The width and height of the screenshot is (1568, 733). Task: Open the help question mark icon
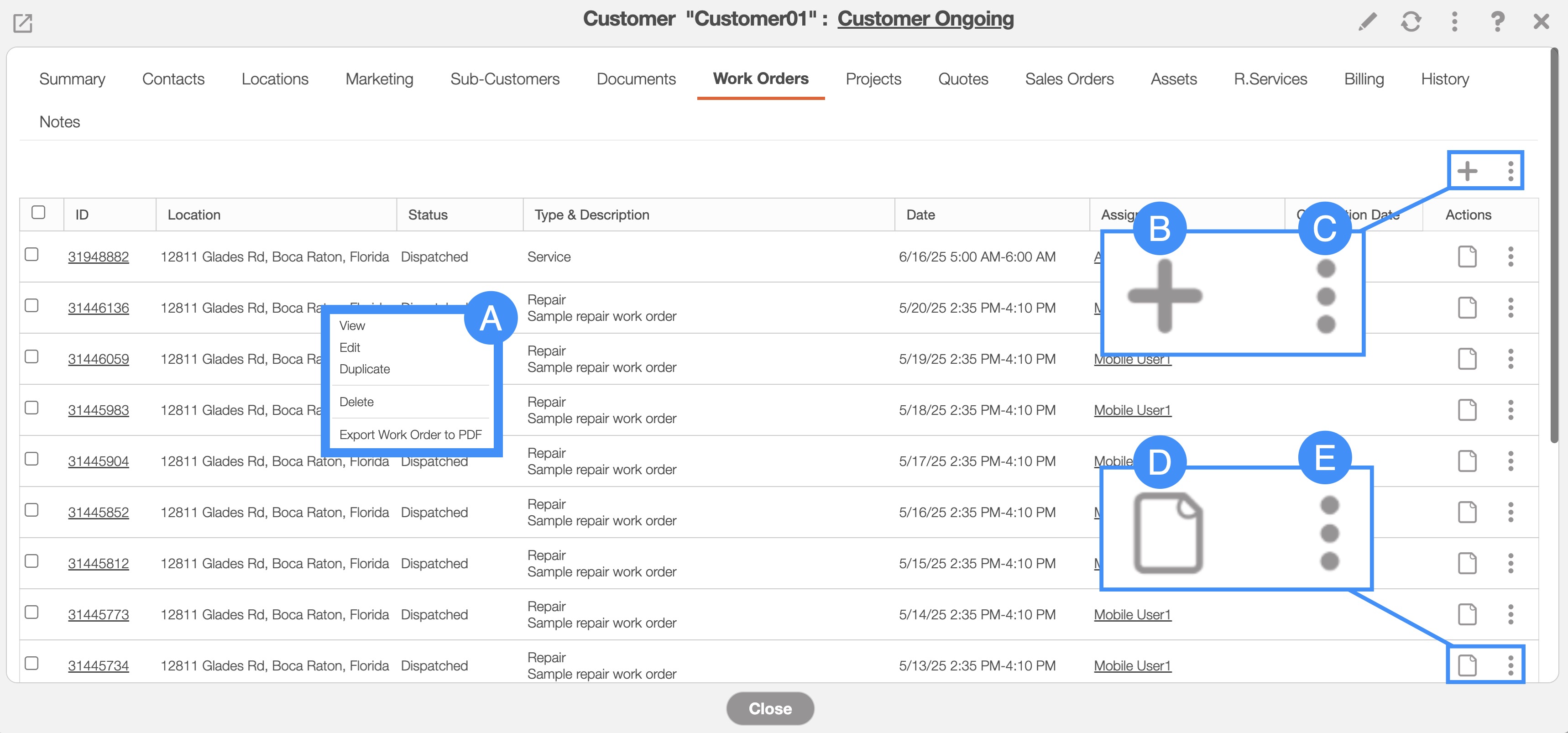pos(1497,22)
